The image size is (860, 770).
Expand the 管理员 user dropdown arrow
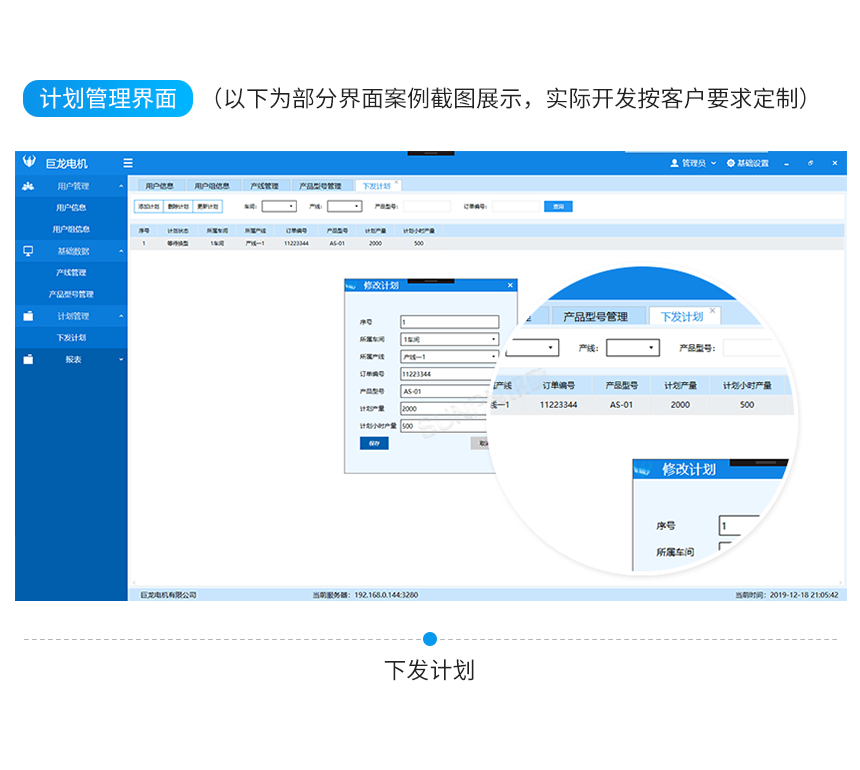pos(712,163)
